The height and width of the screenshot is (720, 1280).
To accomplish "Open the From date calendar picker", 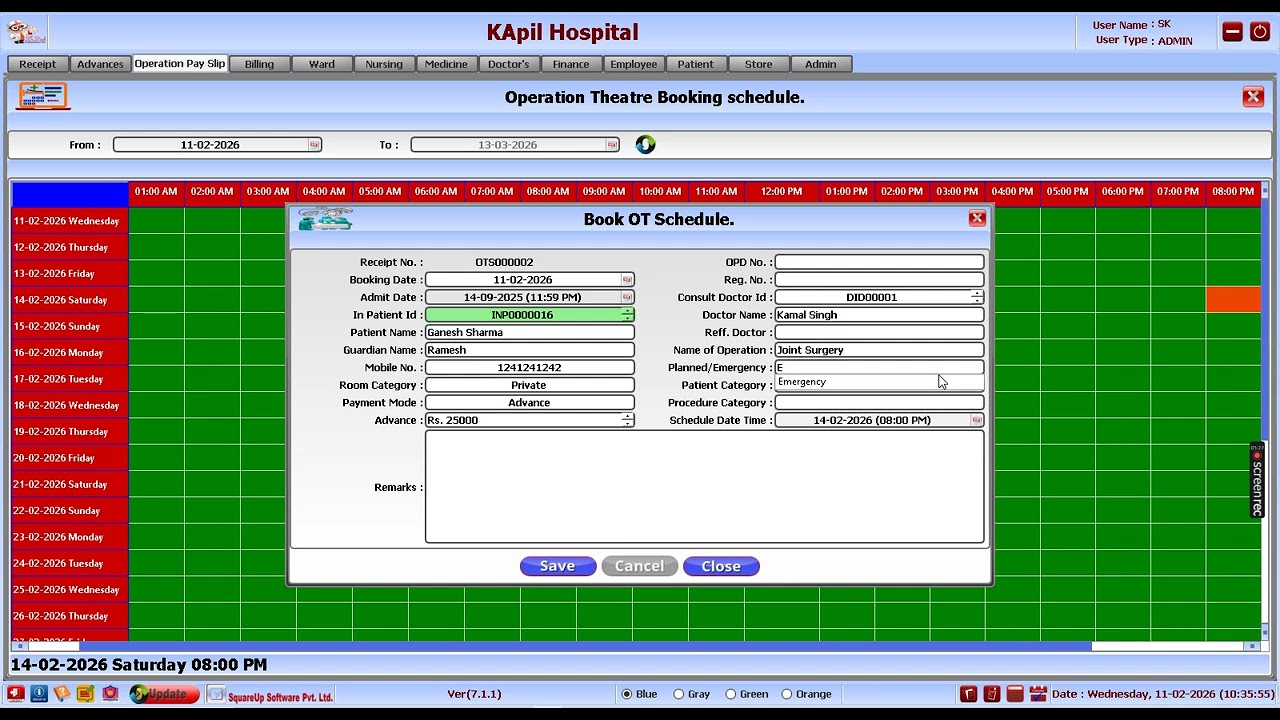I will click(x=314, y=145).
